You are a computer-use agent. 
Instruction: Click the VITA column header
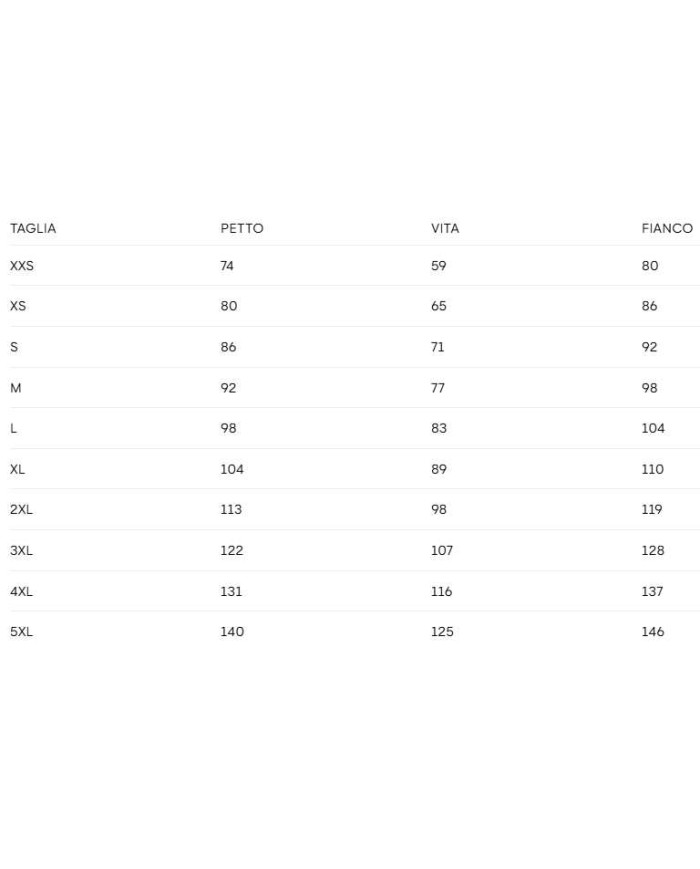(445, 228)
